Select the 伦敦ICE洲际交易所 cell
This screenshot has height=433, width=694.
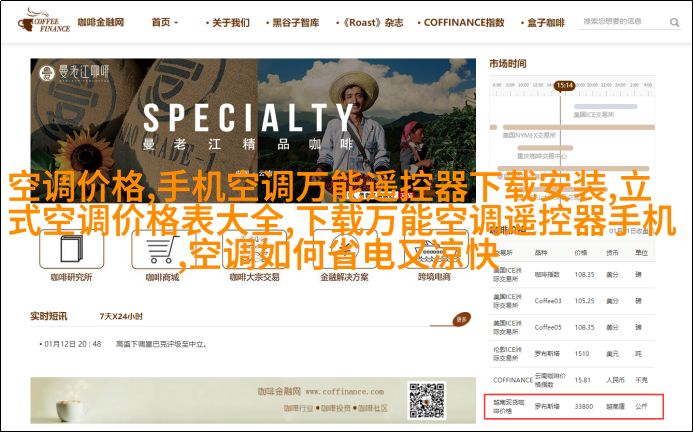pyautogui.click(x=507, y=354)
